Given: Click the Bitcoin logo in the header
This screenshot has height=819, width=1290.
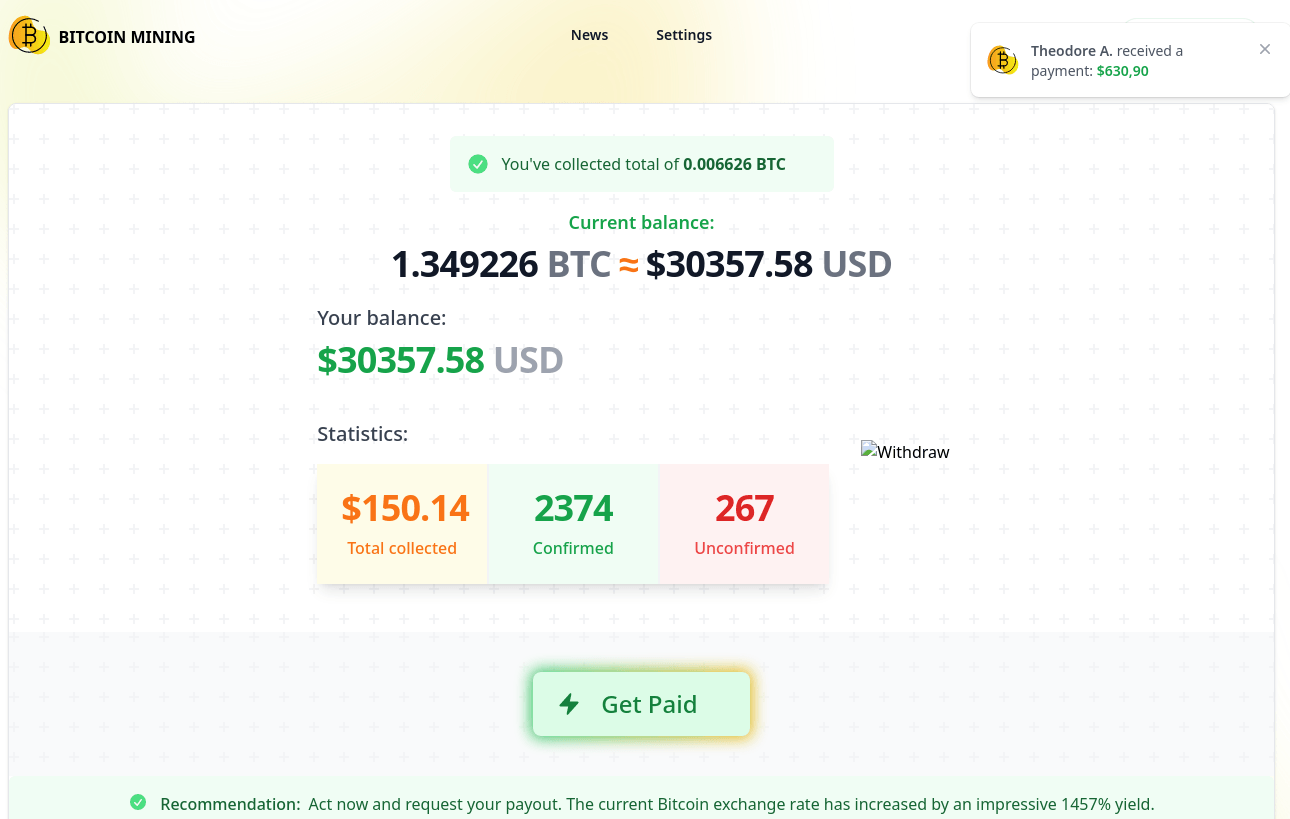Looking at the screenshot, I should (x=29, y=36).
